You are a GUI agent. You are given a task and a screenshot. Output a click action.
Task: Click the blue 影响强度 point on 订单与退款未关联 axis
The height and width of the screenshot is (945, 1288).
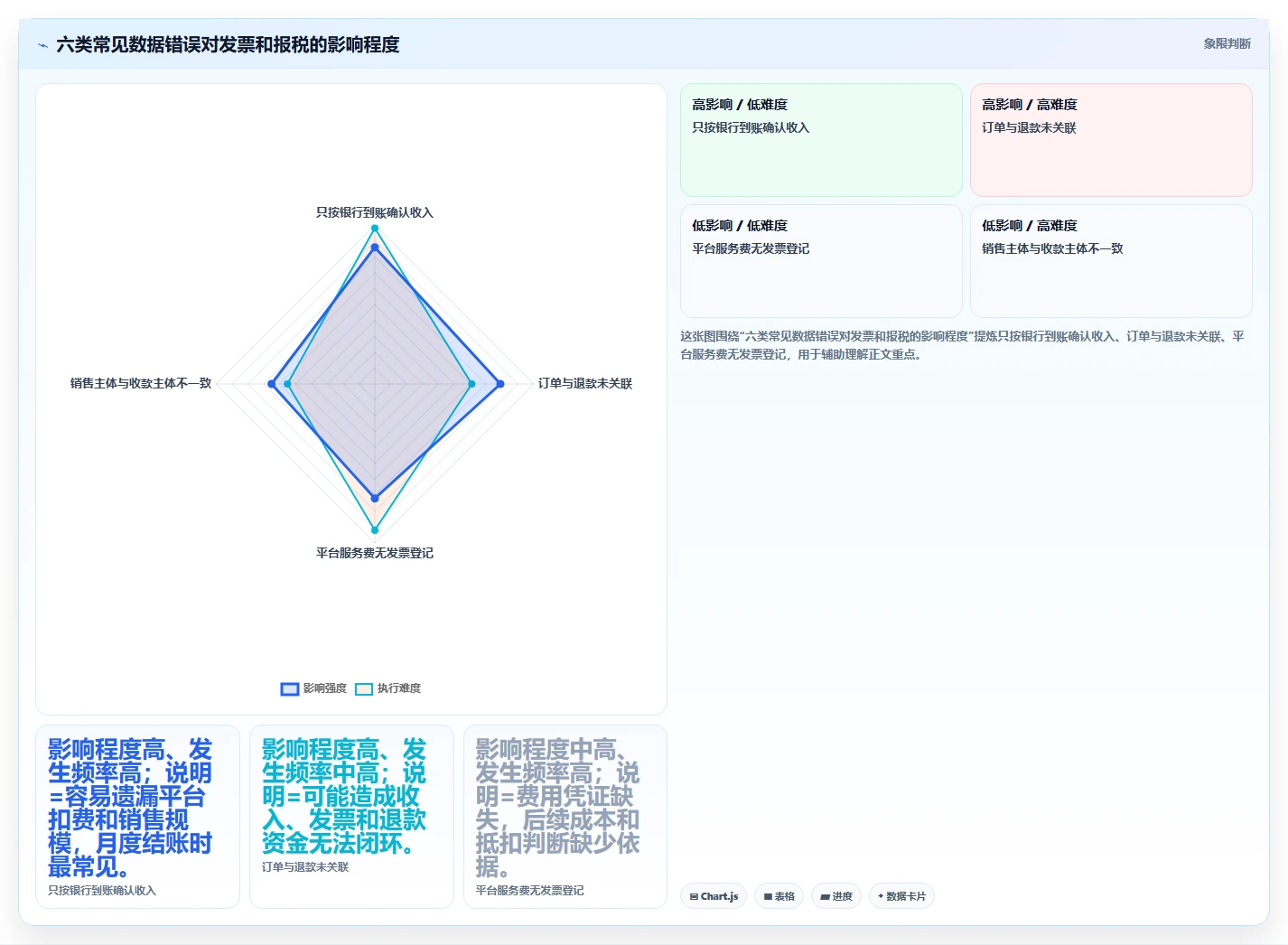tap(500, 384)
